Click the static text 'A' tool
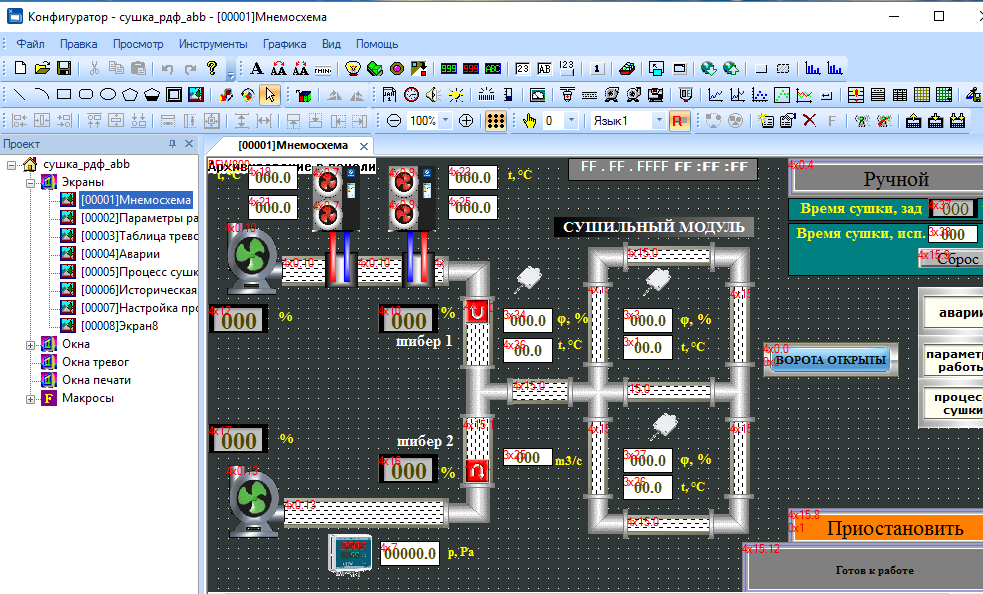 point(256,69)
